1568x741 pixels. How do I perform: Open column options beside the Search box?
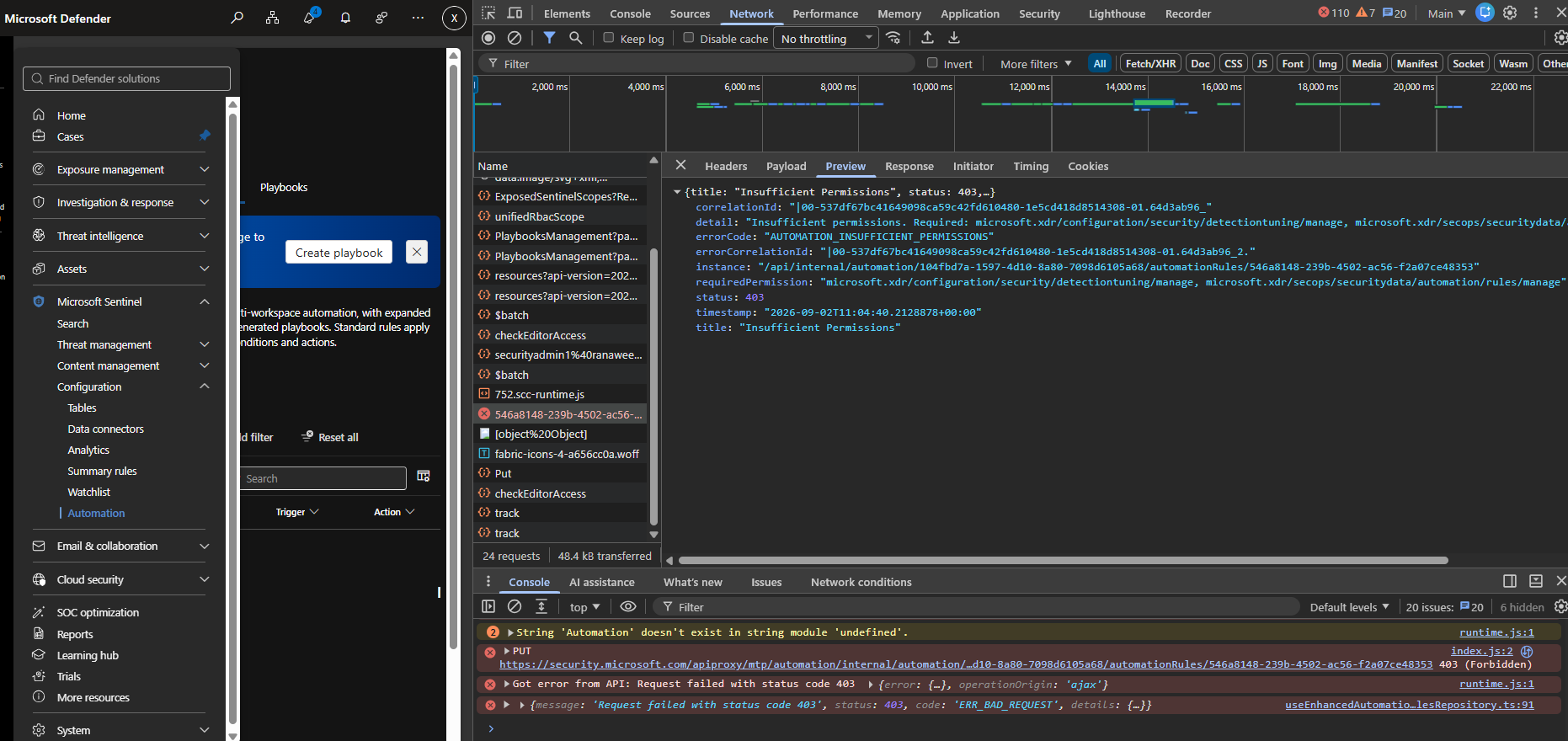[424, 477]
